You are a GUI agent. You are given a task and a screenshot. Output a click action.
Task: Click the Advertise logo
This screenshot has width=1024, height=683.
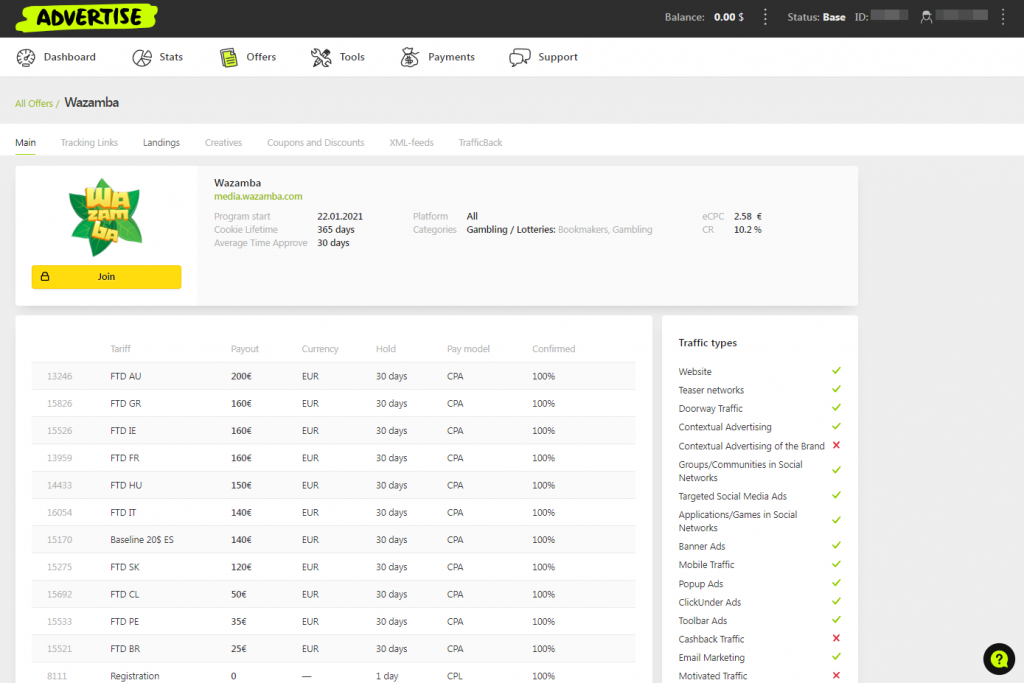click(87, 18)
